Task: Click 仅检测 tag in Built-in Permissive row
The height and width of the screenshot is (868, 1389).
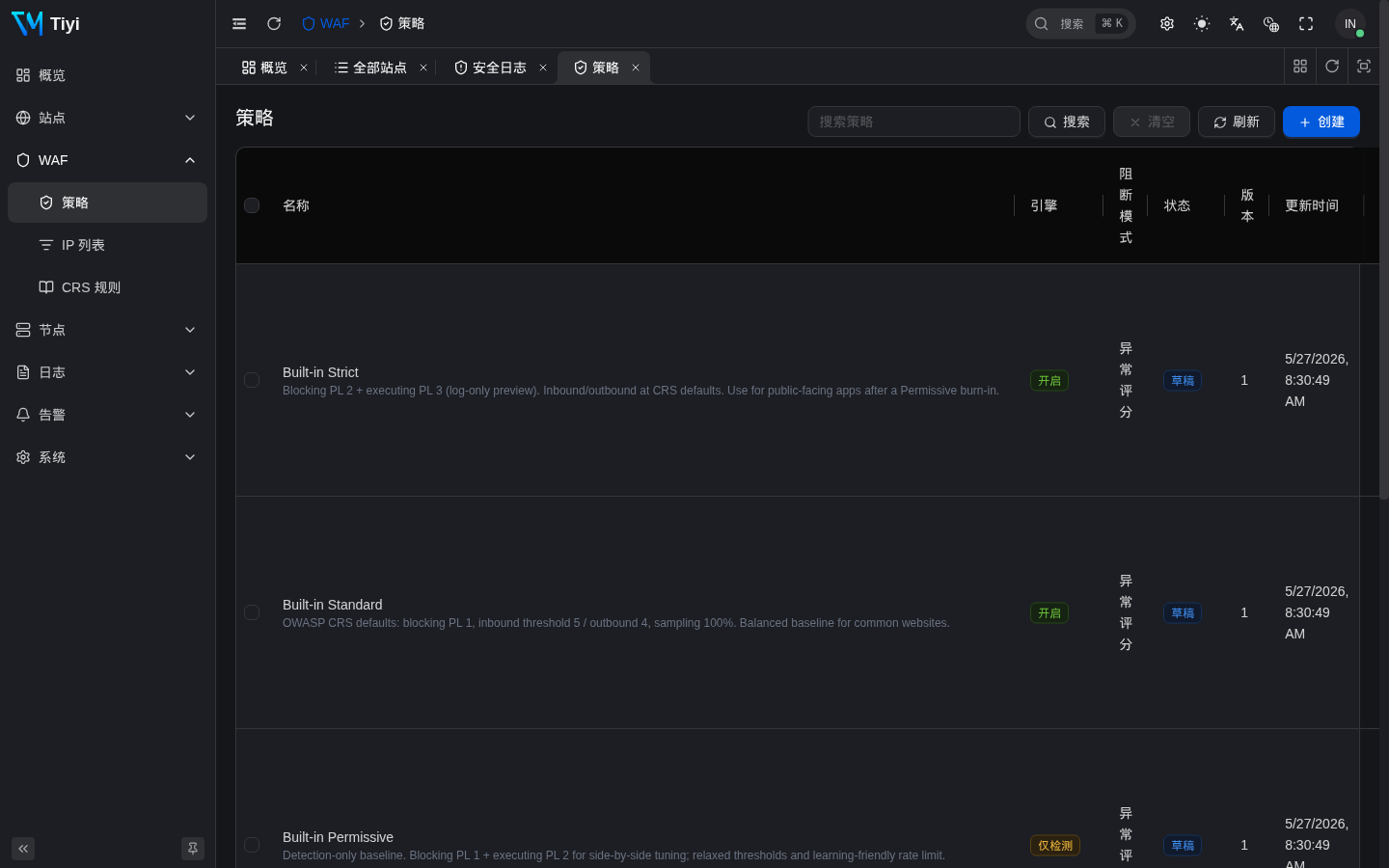Action: (1055, 846)
